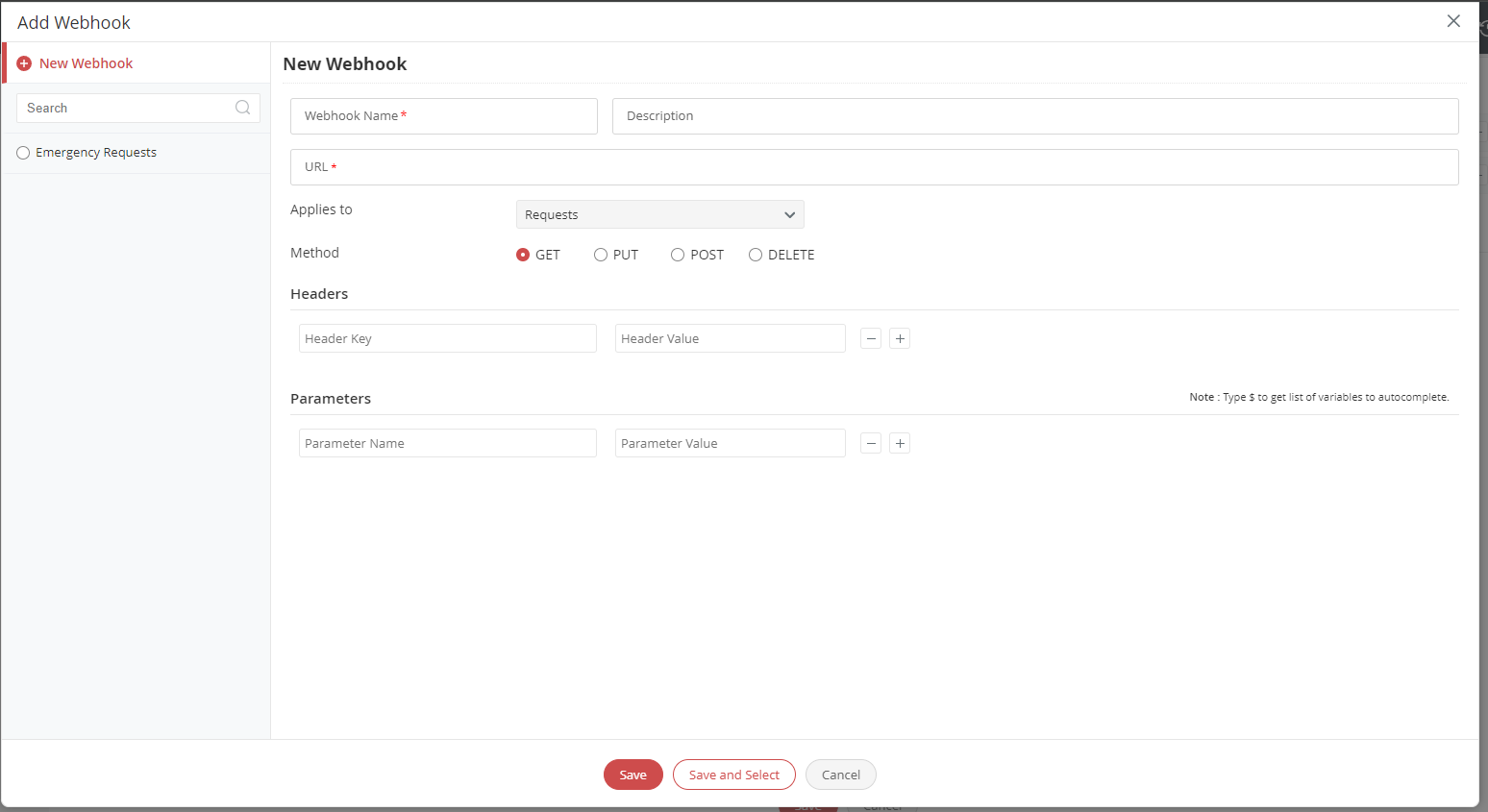This screenshot has width=1488, height=812.
Task: Open the Applies to dropdown
Action: coord(659,213)
